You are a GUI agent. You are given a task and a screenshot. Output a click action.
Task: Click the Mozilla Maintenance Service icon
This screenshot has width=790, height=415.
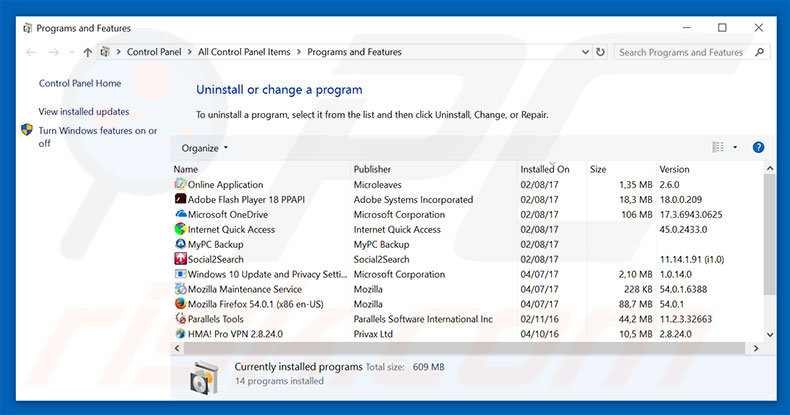tap(180, 289)
